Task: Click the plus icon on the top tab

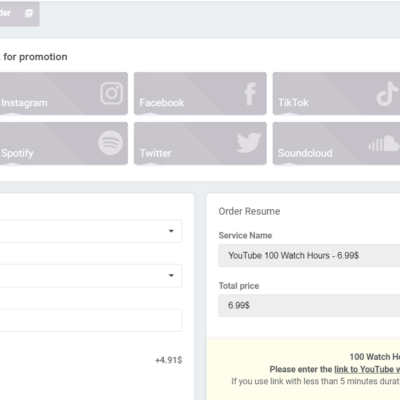Action: (29, 13)
